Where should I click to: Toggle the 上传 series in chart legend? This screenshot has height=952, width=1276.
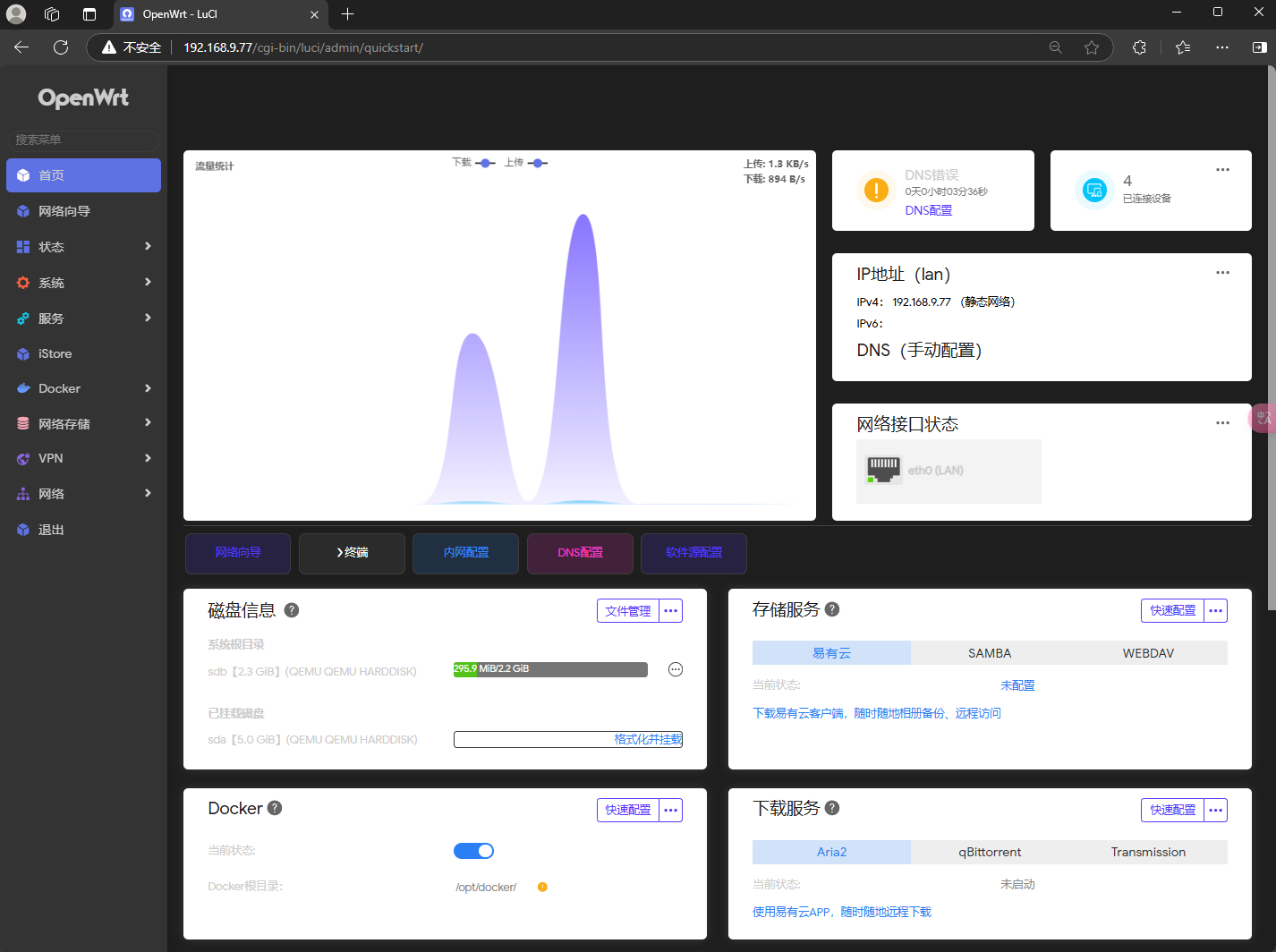pyautogui.click(x=526, y=163)
